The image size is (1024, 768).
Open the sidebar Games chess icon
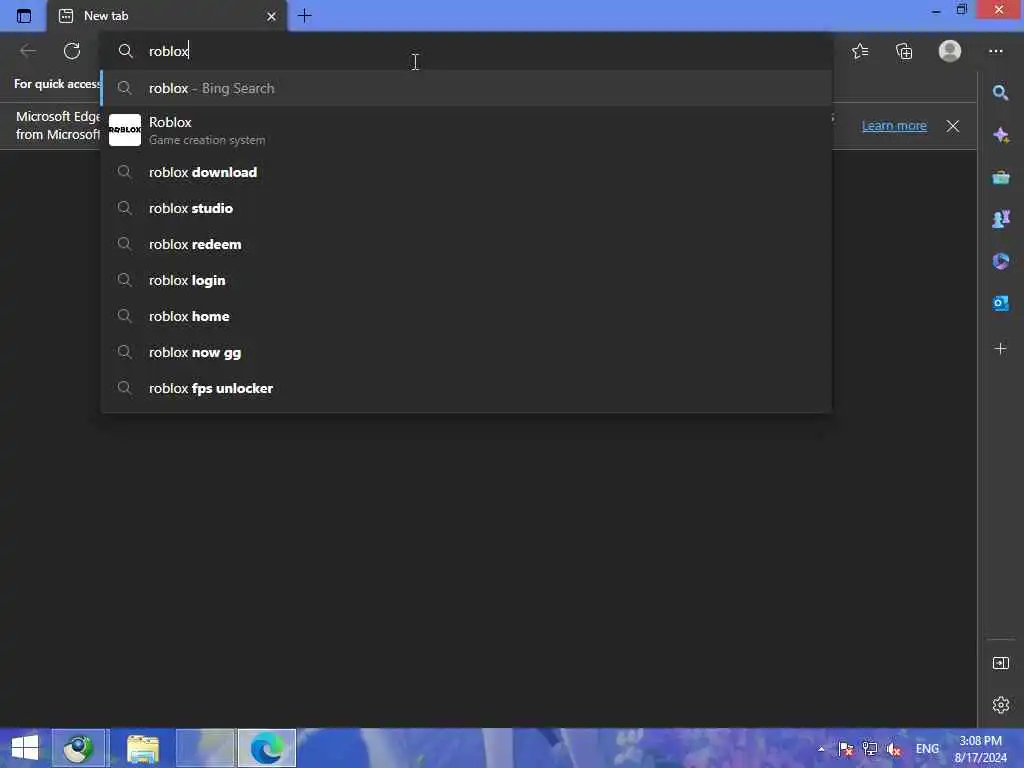pos(1000,219)
